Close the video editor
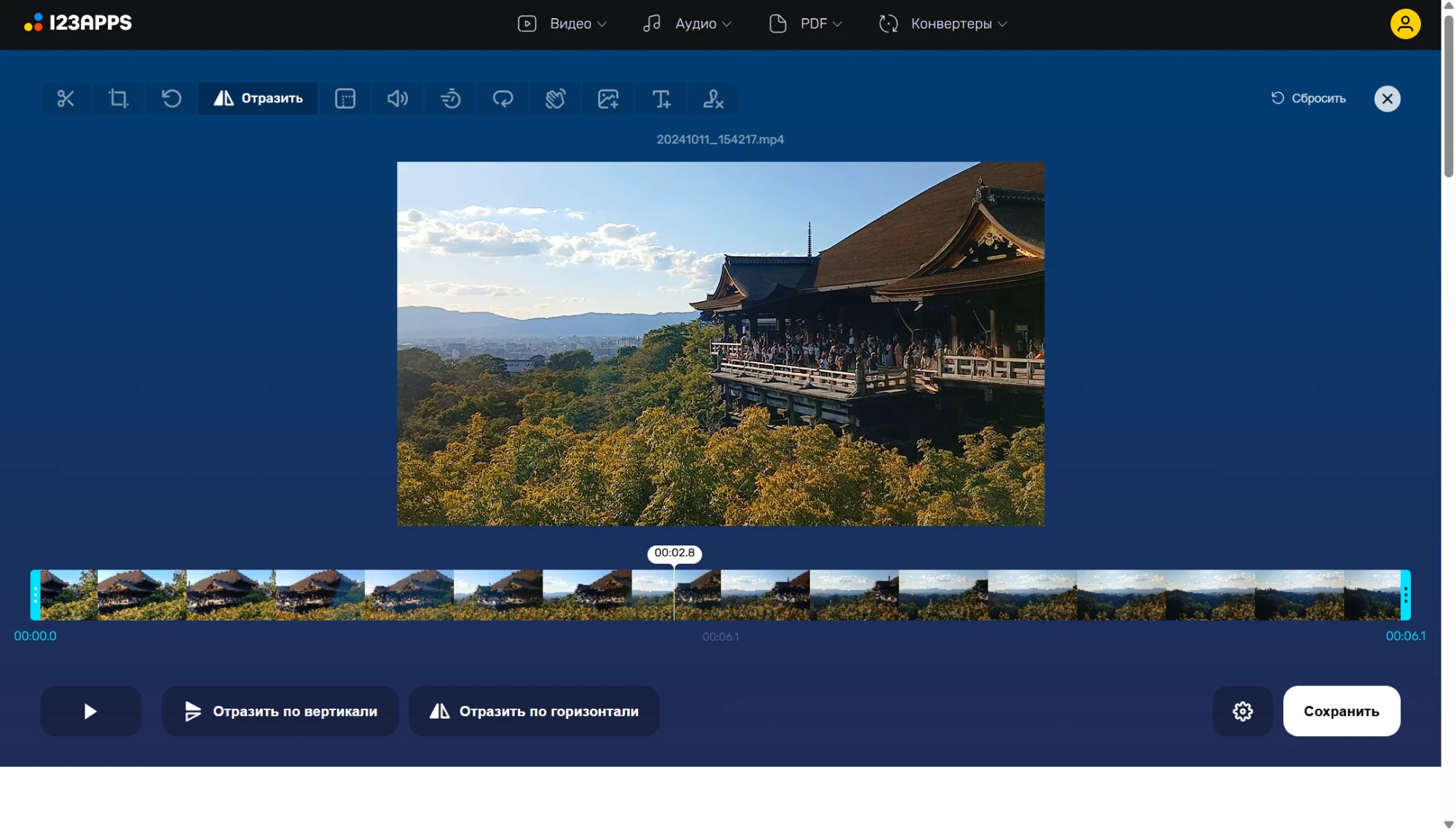Screen dimensions: 1456x831 coord(1387,98)
